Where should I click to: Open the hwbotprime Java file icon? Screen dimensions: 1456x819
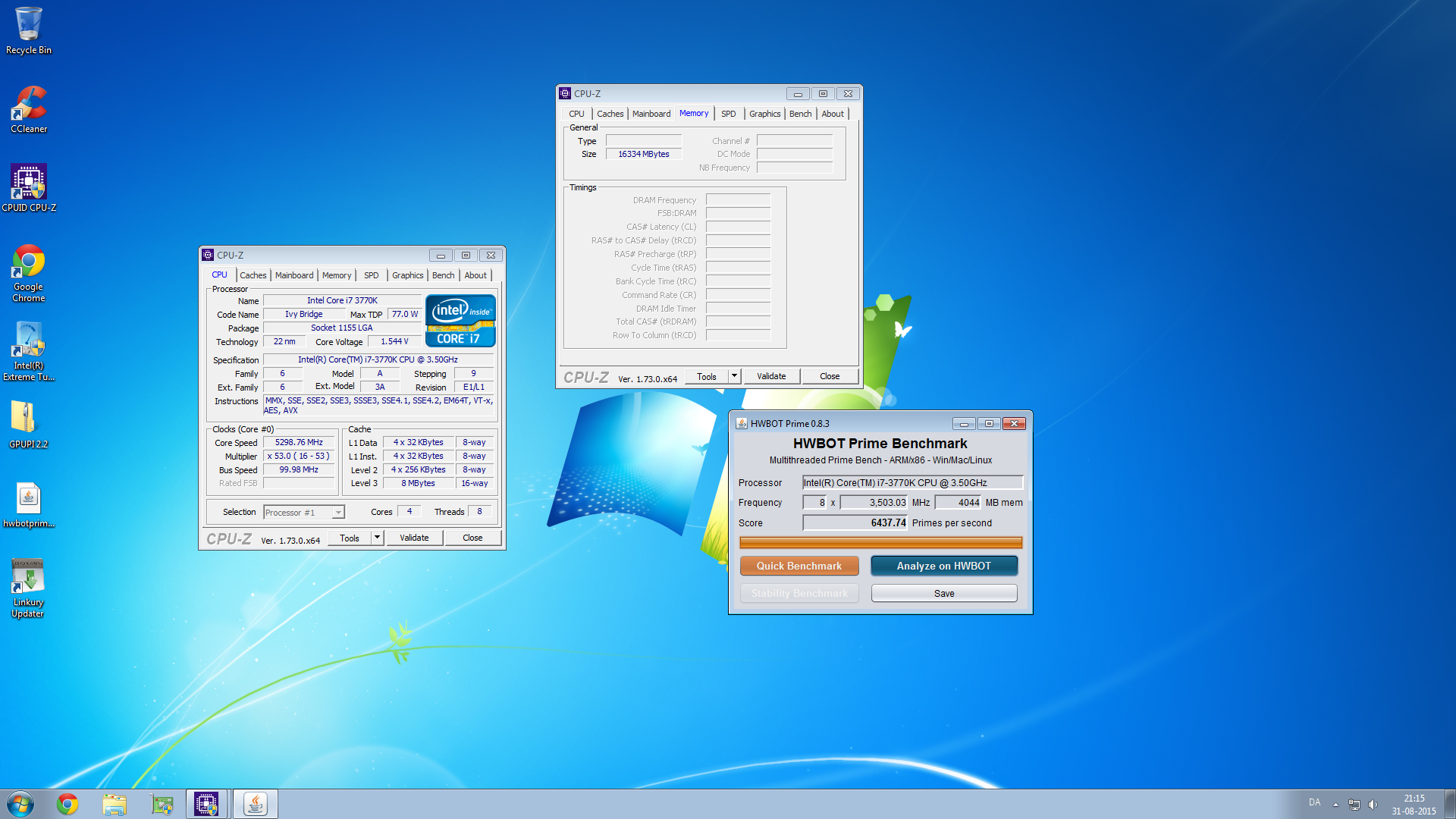pos(29,505)
